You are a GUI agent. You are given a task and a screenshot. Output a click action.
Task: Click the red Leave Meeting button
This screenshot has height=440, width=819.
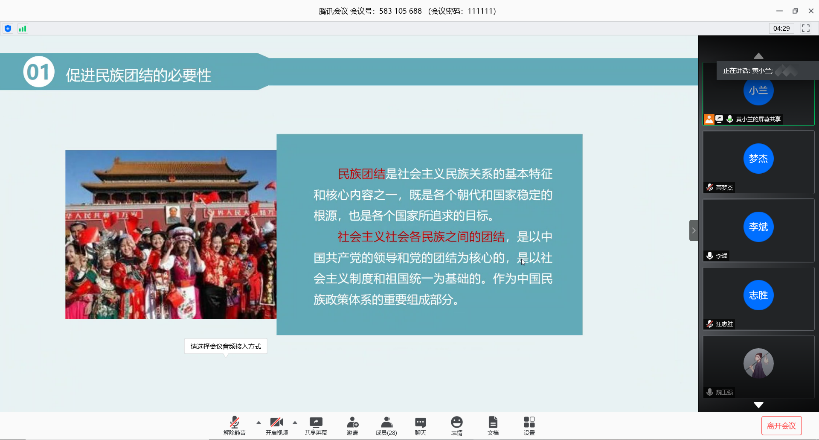(781, 425)
